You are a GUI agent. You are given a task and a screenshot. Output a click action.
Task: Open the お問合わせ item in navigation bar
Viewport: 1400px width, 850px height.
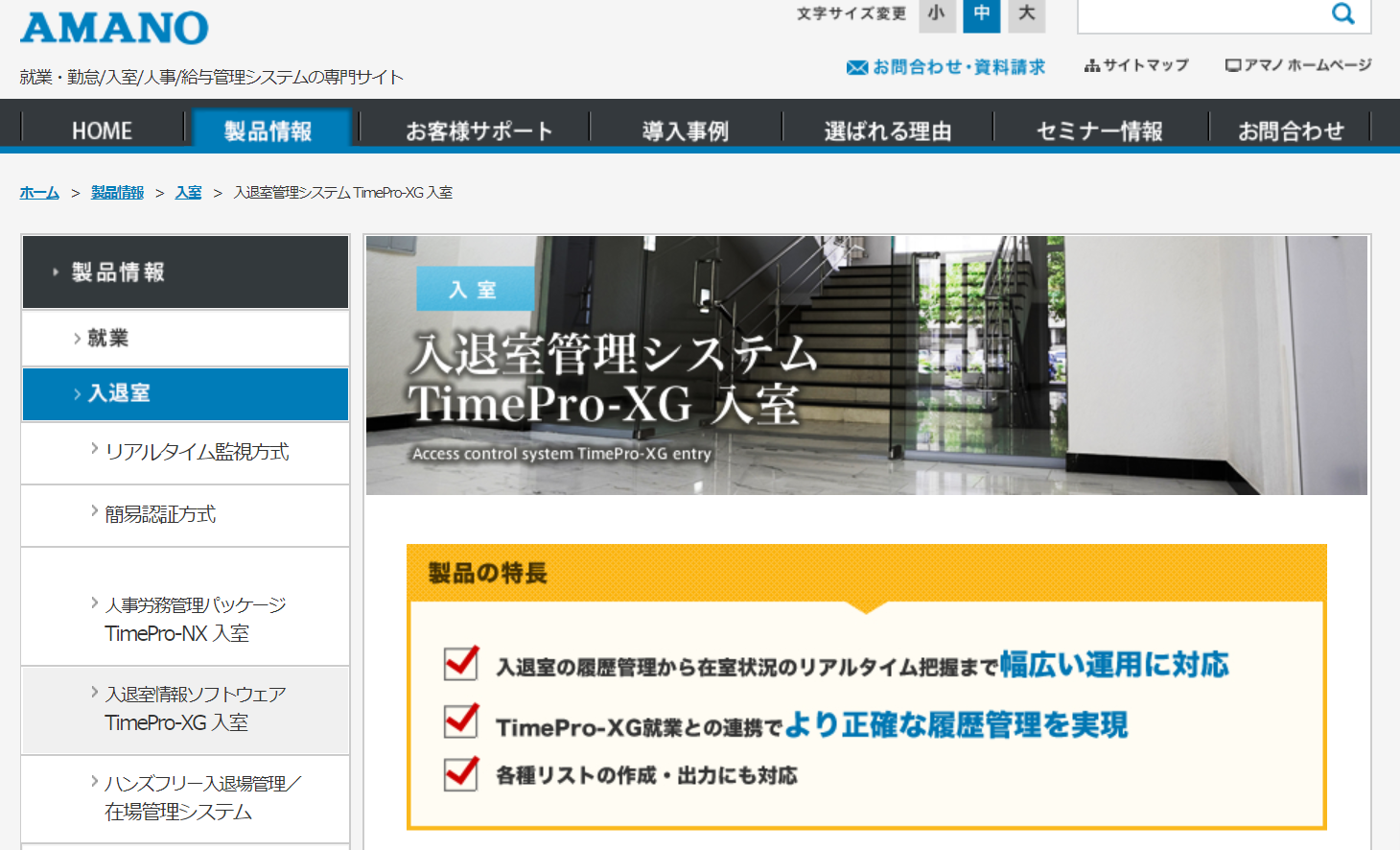click(x=1291, y=130)
